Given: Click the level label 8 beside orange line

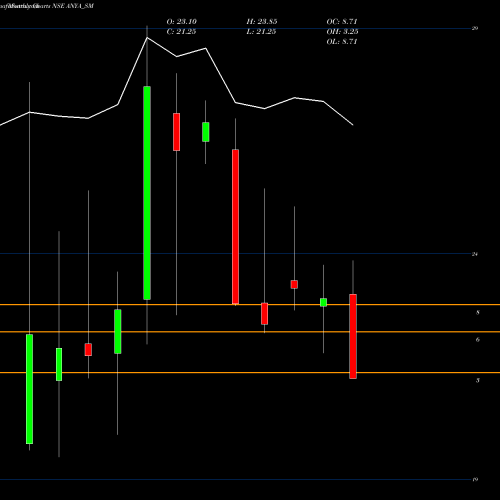Looking at the screenshot, I should pos(478,313).
